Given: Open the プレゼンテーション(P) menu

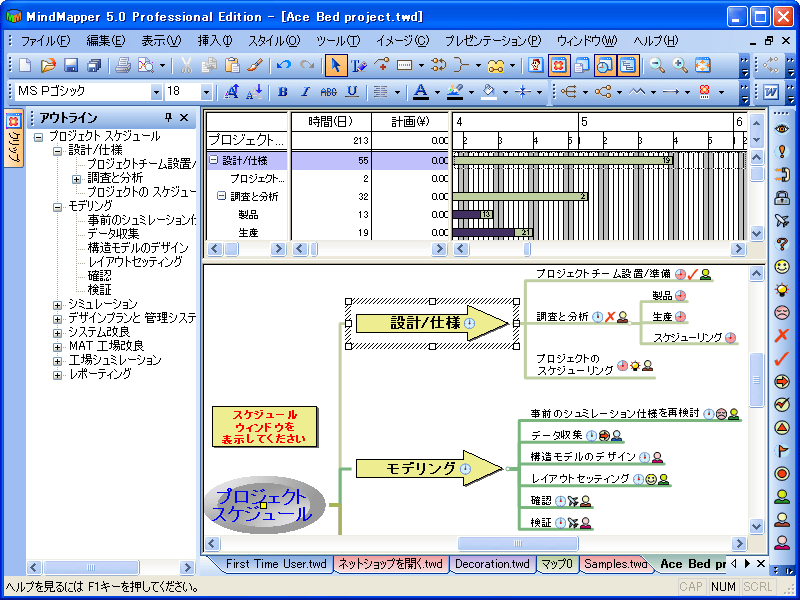Looking at the screenshot, I should point(493,41).
